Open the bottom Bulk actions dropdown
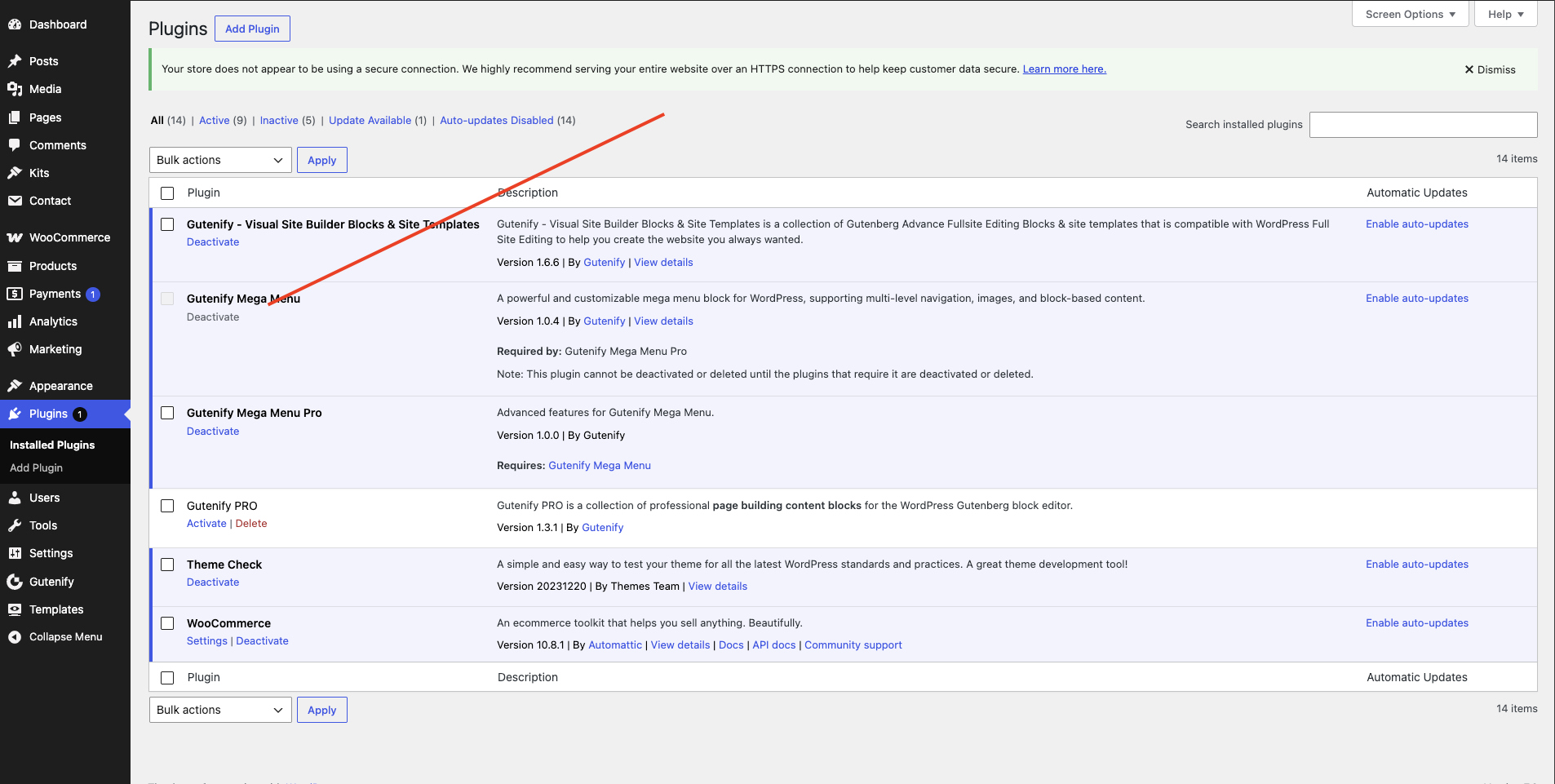This screenshot has width=1555, height=784. [220, 710]
